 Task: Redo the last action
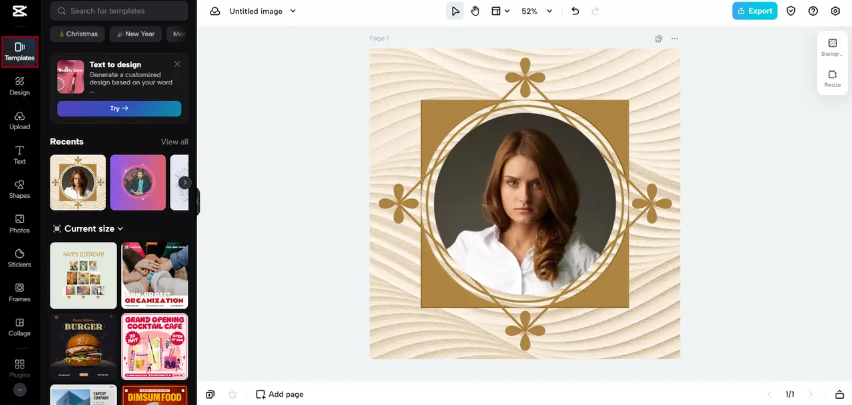pyautogui.click(x=596, y=11)
